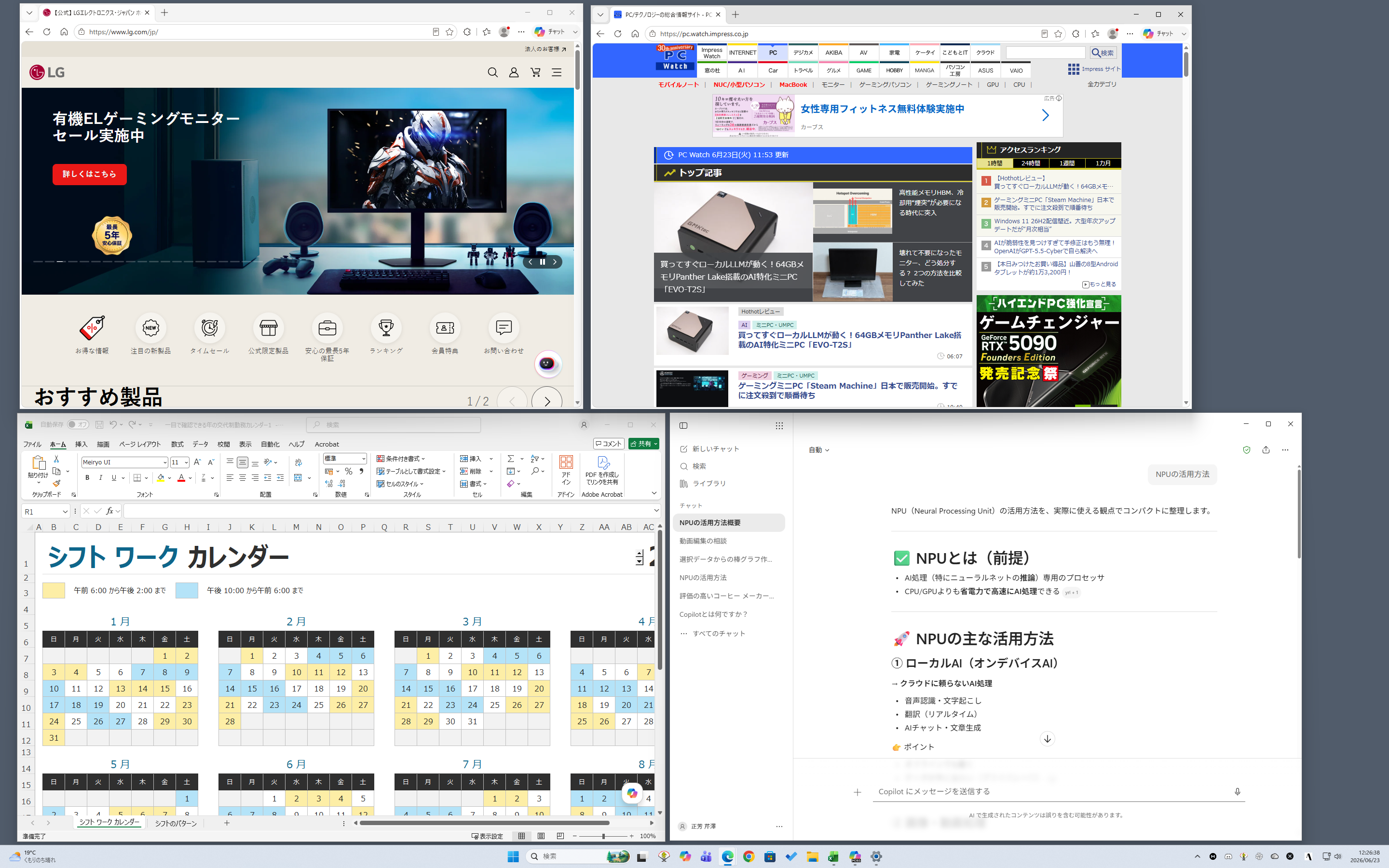Viewport: 1389px width, 868px height.
Task: Open the Excel ページ レイアウト tab
Action: coord(140,444)
